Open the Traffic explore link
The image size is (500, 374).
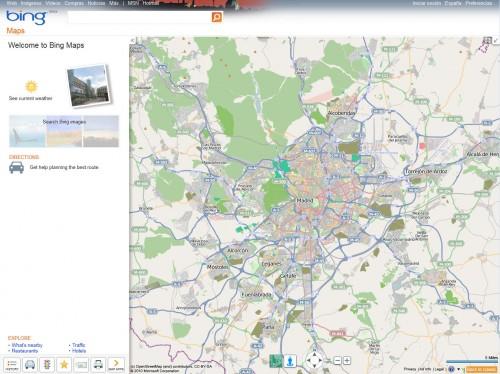[x=79, y=345]
